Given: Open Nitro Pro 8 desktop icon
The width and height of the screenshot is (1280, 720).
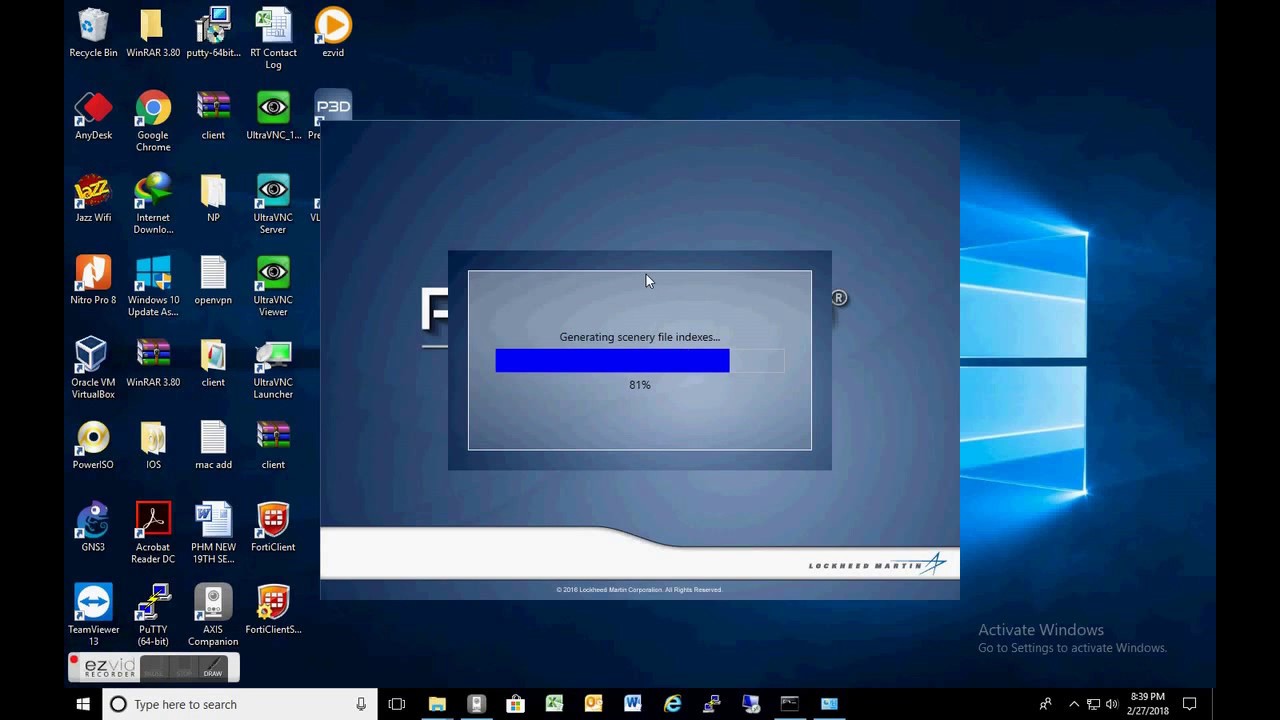Looking at the screenshot, I should (x=93, y=280).
